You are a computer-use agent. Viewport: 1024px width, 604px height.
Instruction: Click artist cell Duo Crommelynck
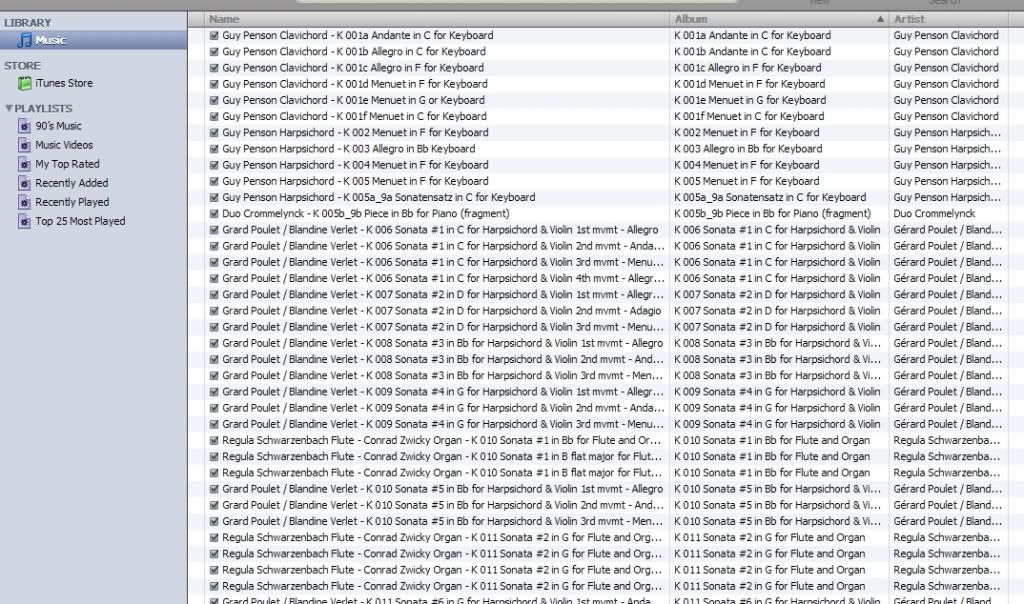934,214
